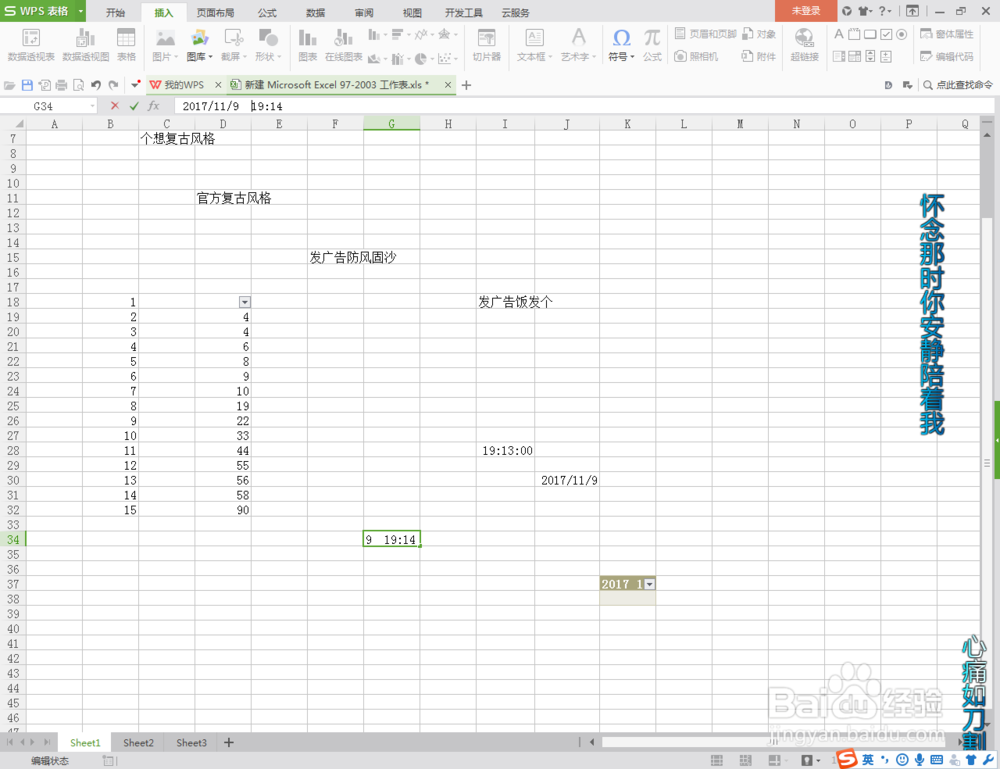Insert option button form control from ribbon
The height and width of the screenshot is (769, 1000).
tap(901, 34)
